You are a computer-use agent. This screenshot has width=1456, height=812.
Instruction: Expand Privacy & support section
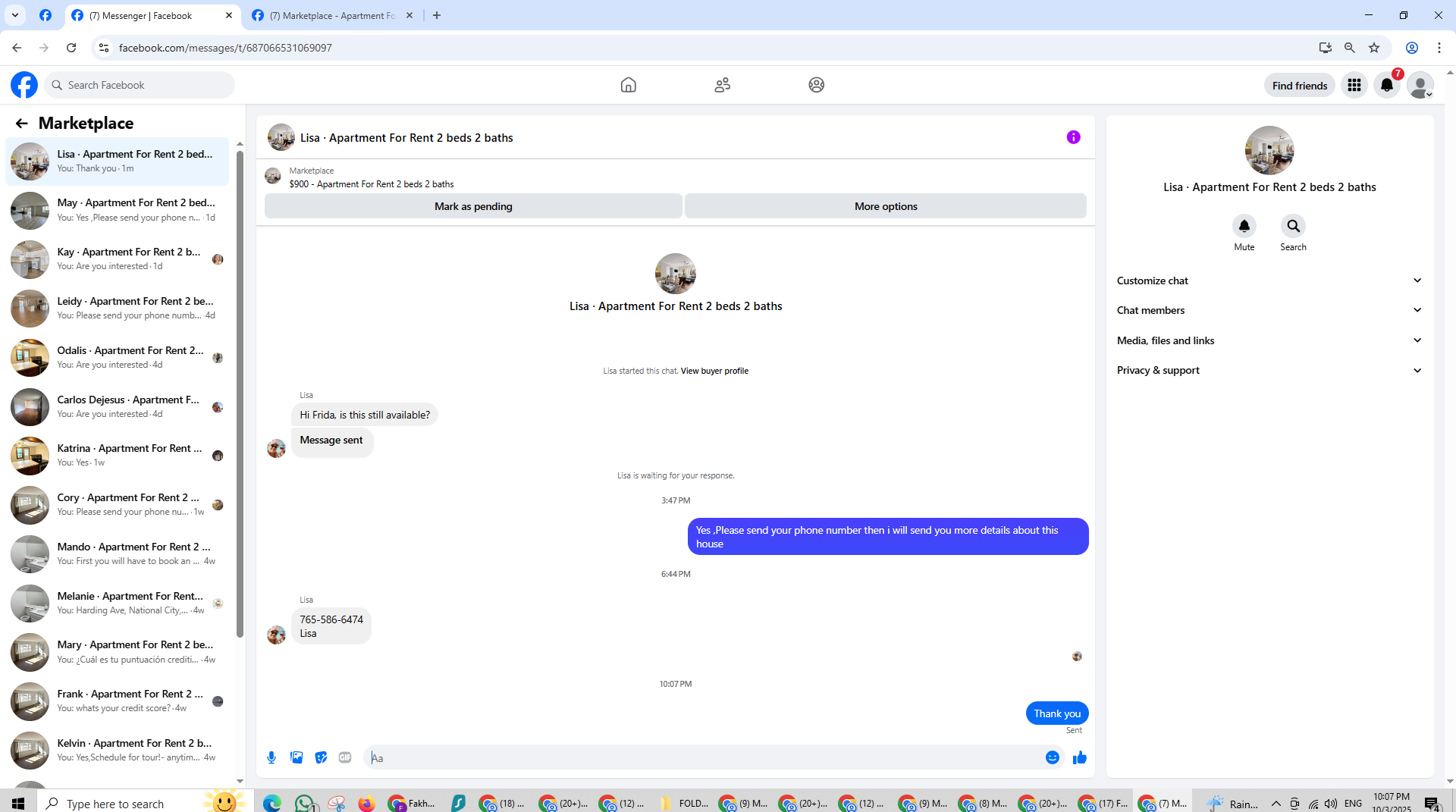[x=1269, y=370]
